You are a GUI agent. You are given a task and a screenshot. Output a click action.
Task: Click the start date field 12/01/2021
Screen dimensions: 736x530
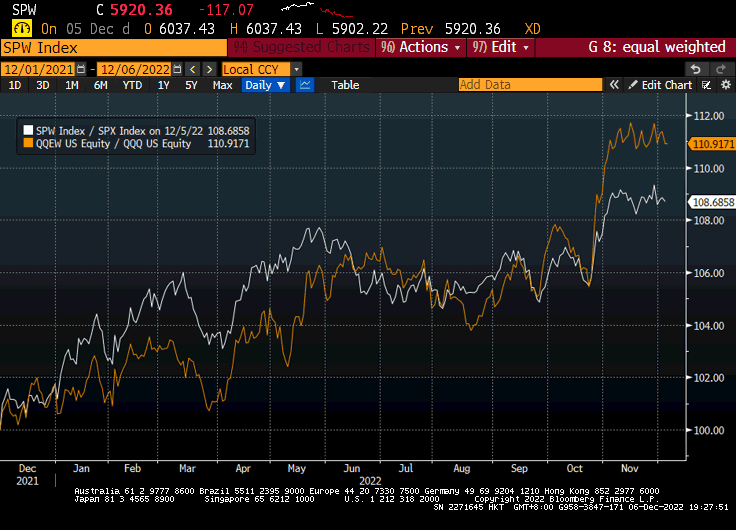(38, 69)
